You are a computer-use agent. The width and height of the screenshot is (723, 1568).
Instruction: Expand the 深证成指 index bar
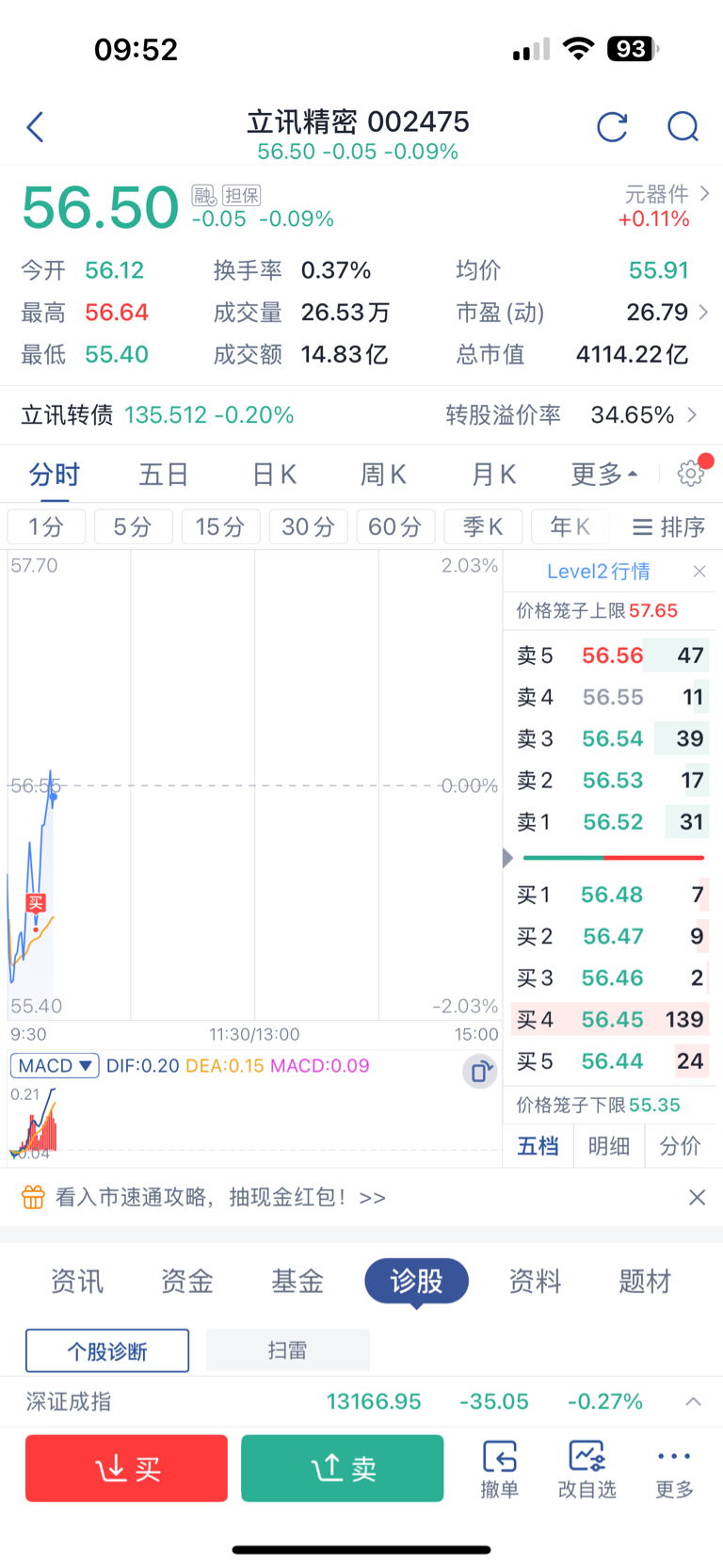693,1401
